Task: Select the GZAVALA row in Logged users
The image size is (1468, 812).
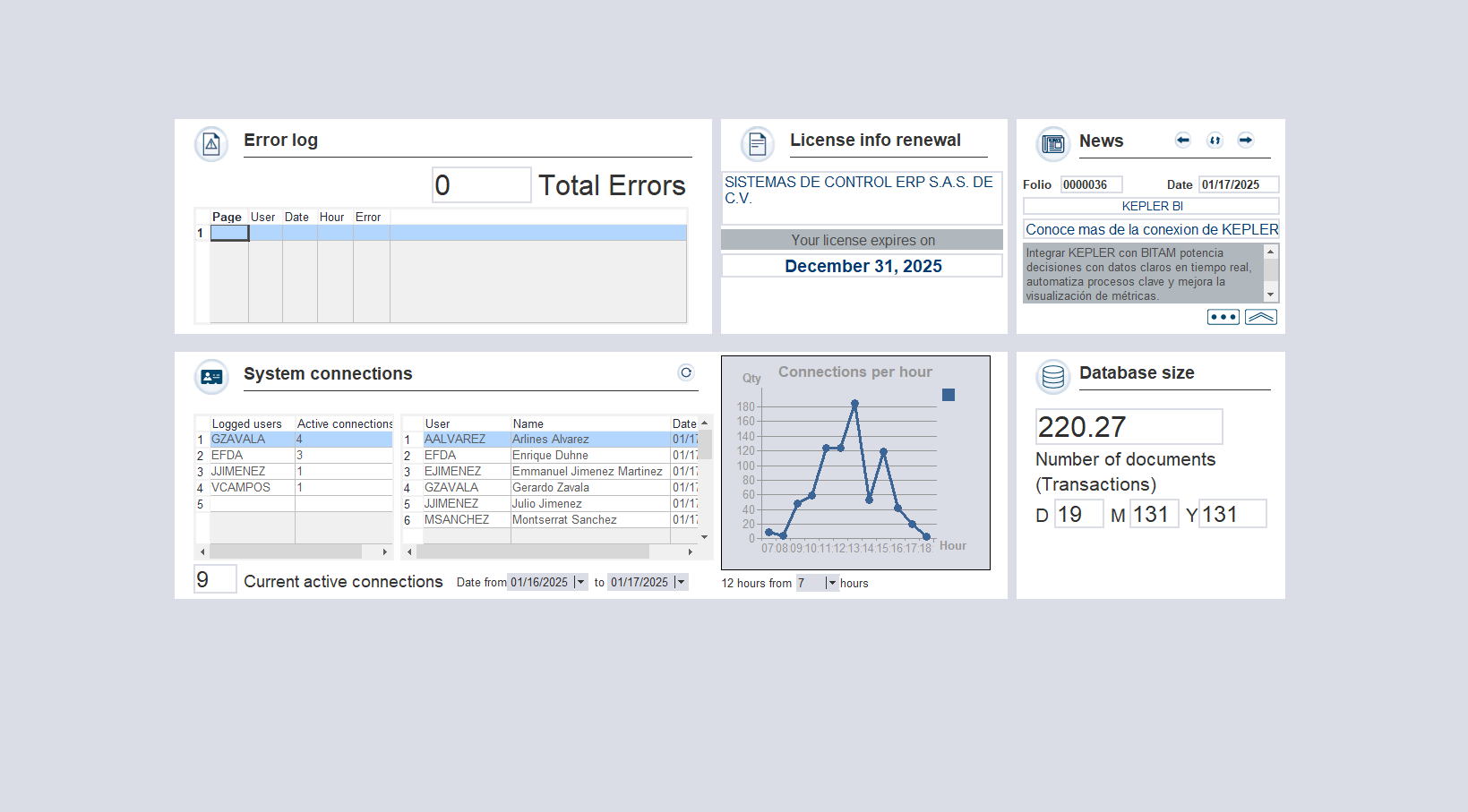Action: 237,439
